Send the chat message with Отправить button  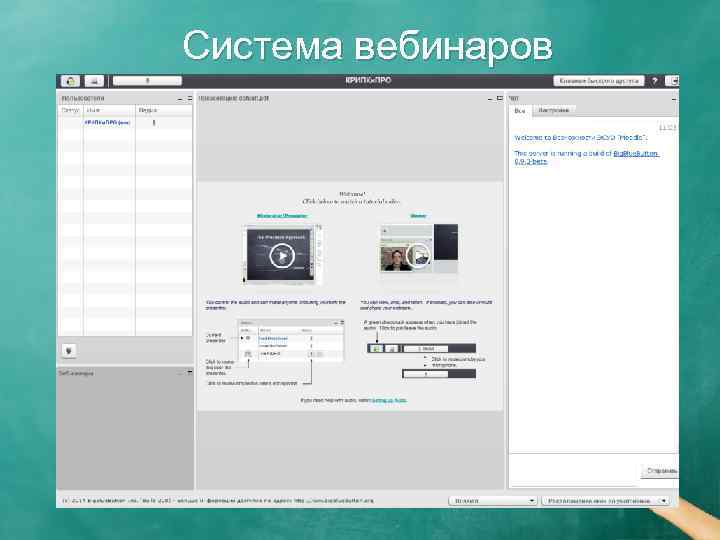(x=660, y=471)
